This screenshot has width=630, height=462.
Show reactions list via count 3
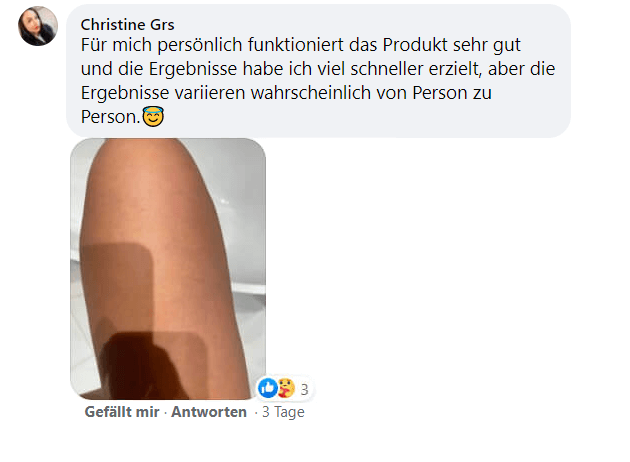305,389
